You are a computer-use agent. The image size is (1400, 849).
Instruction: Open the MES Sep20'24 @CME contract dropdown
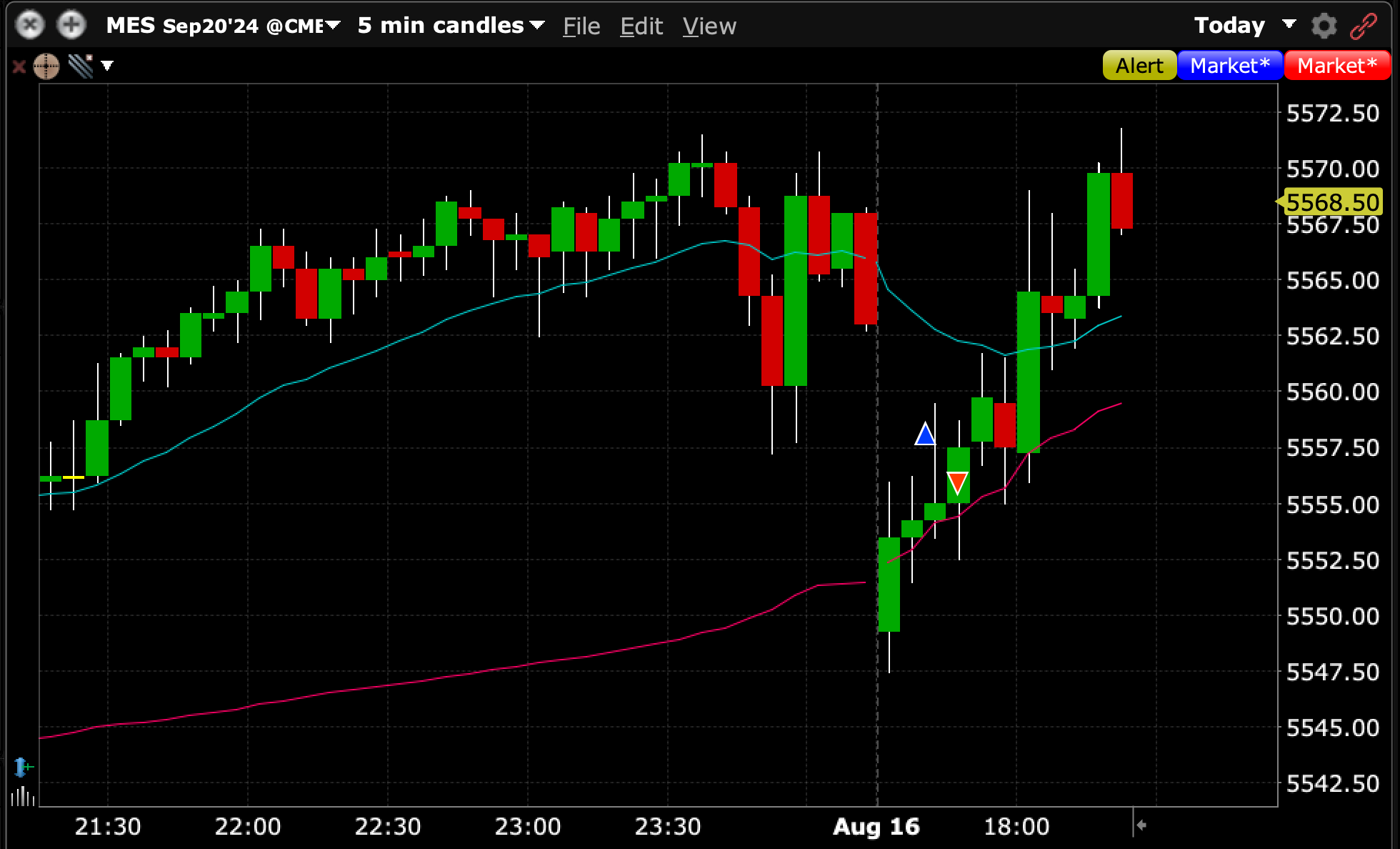tap(224, 26)
